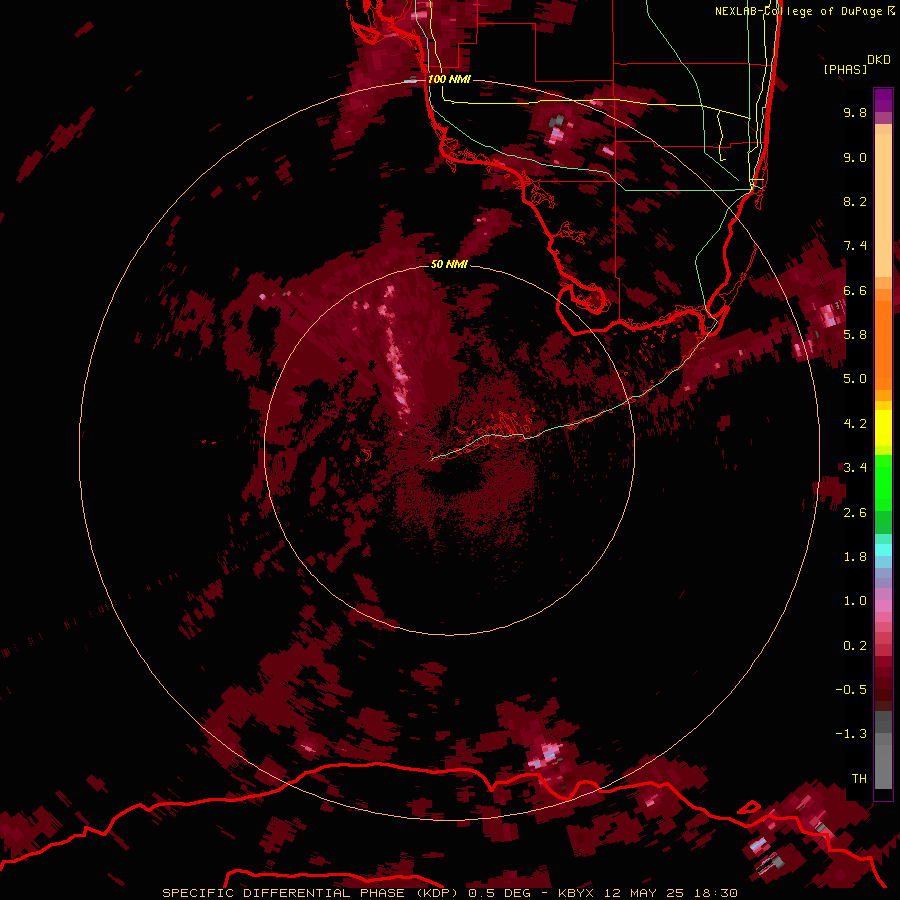Click the 9.0 color scale value
The image size is (900, 900).
855,157
